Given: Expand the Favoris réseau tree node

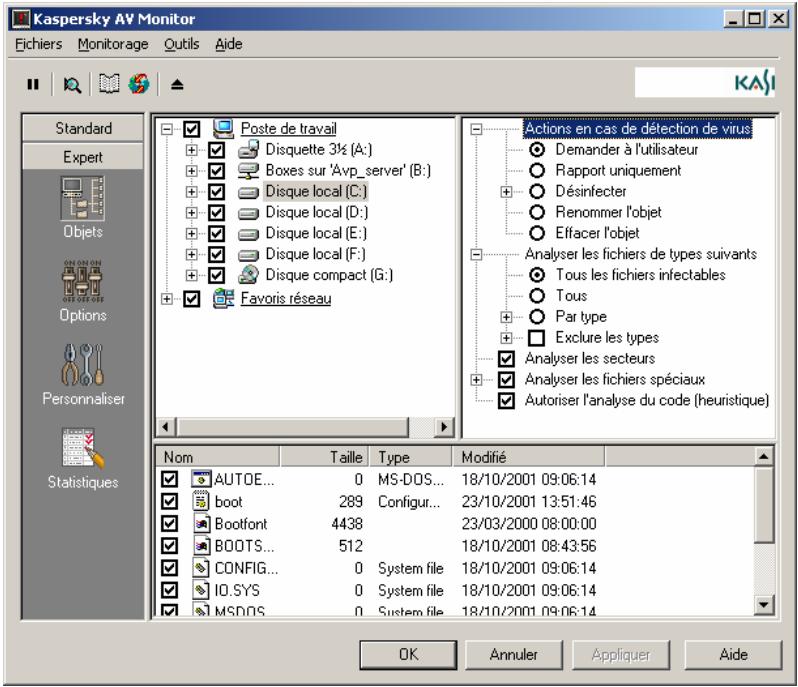Looking at the screenshot, I should [x=166, y=299].
